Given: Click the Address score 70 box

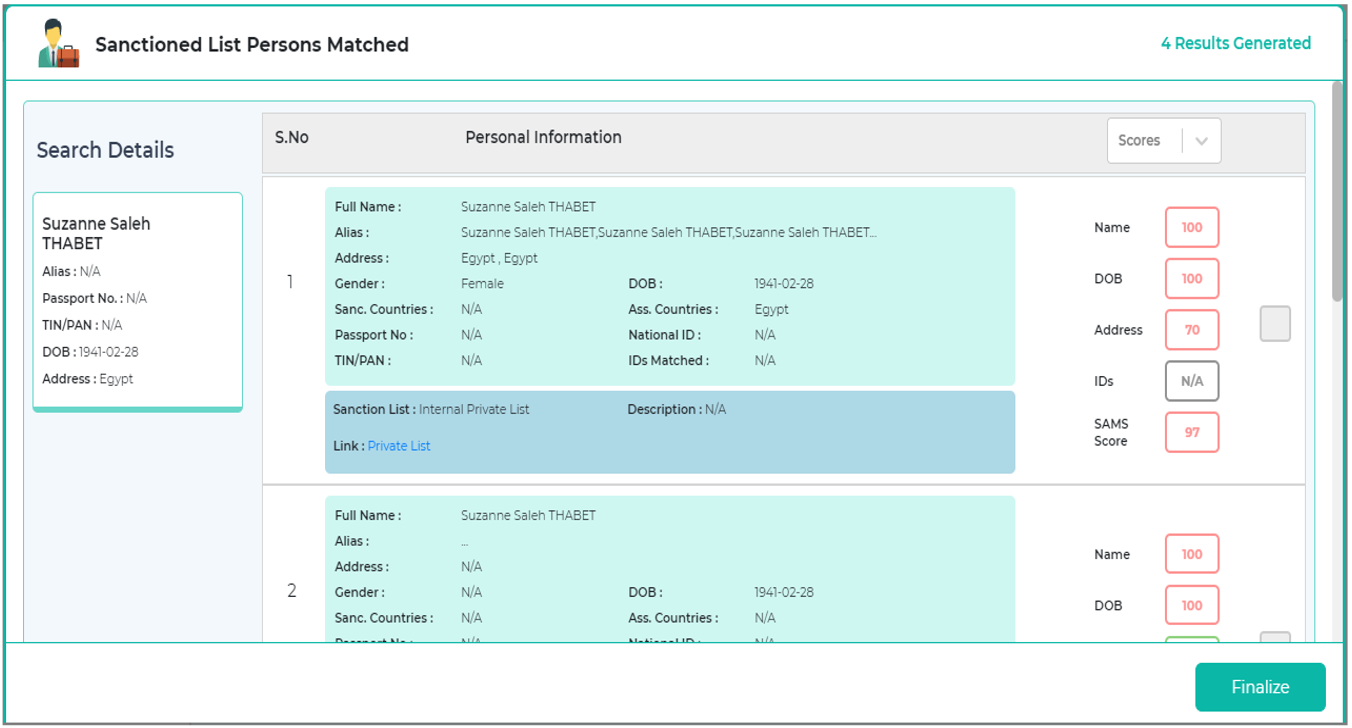Looking at the screenshot, I should (x=1191, y=330).
